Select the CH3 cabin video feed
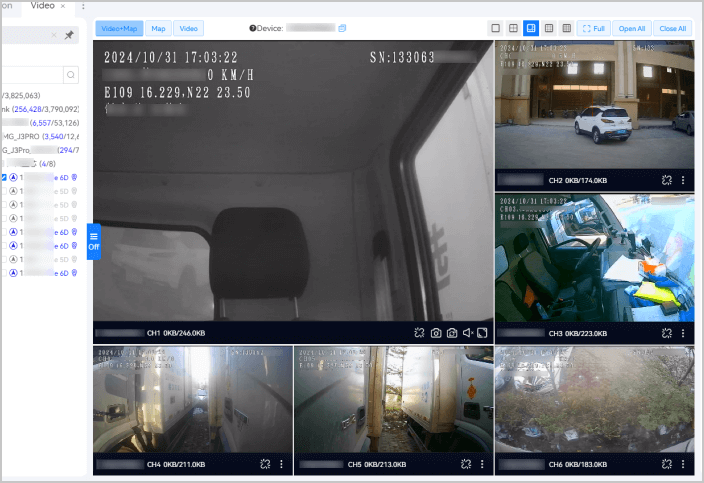 pyautogui.click(x=594, y=258)
